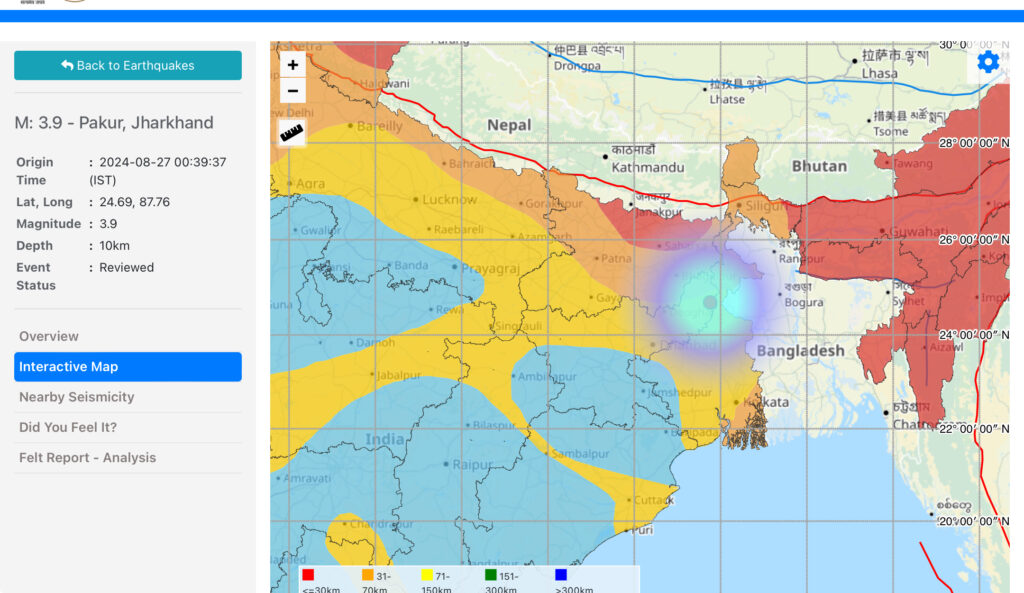Click the 28° 00′ 00″ N latitude label

974,143
